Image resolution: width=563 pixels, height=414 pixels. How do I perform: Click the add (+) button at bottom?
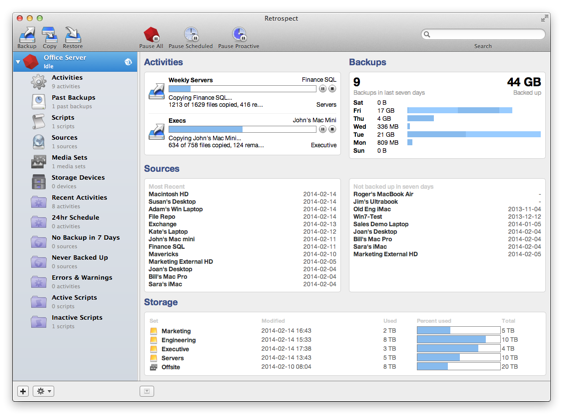point(23,391)
